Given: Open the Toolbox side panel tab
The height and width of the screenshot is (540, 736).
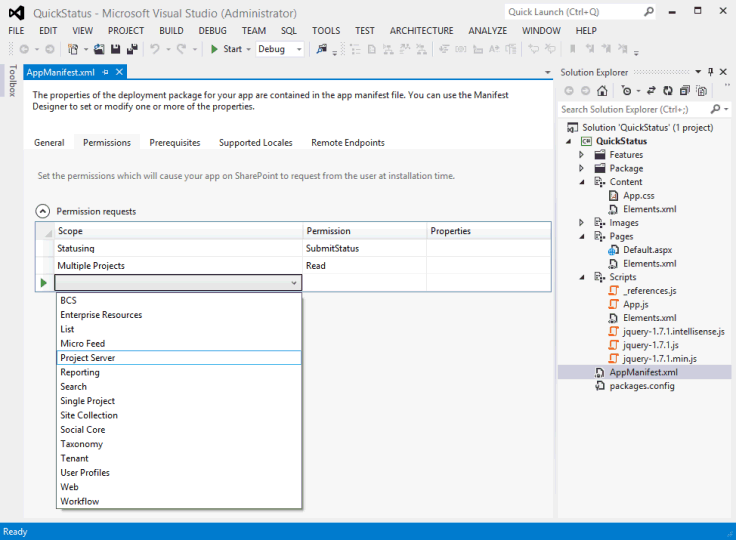Looking at the screenshot, I should (12, 81).
